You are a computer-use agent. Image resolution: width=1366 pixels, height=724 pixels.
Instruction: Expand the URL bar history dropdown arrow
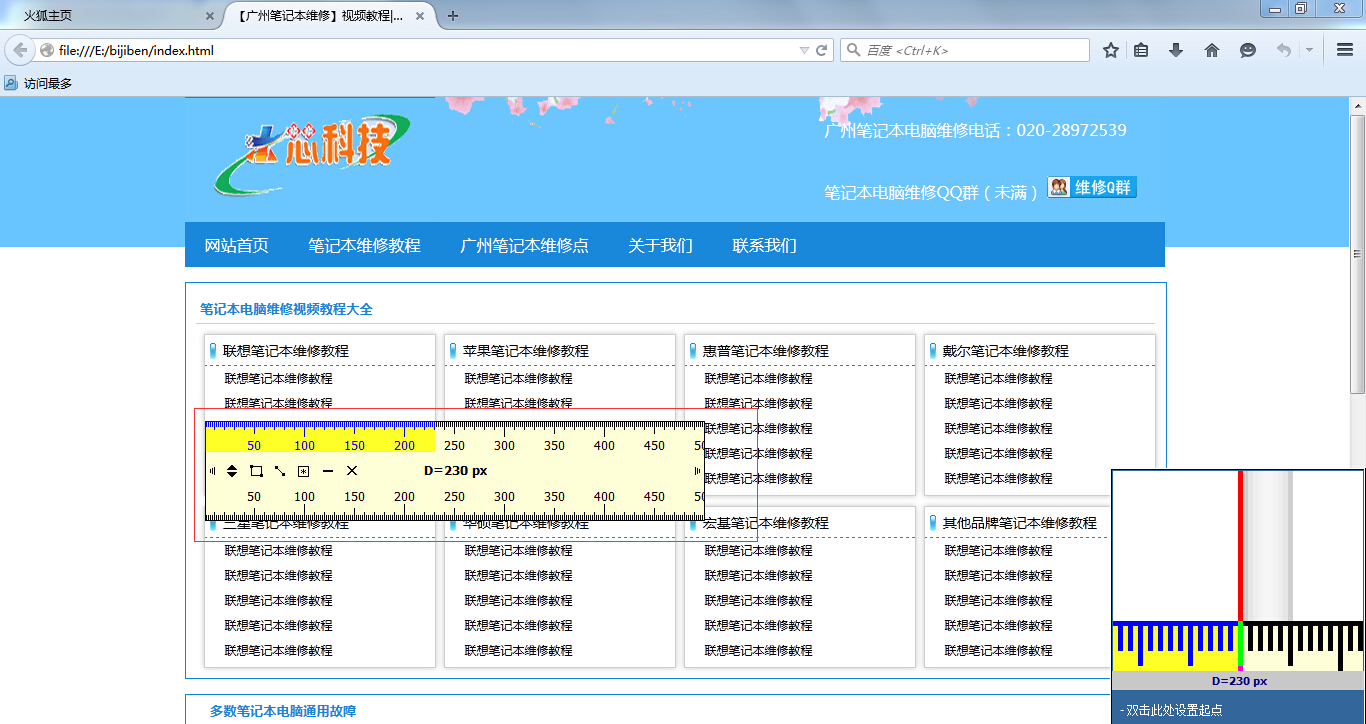tap(804, 50)
